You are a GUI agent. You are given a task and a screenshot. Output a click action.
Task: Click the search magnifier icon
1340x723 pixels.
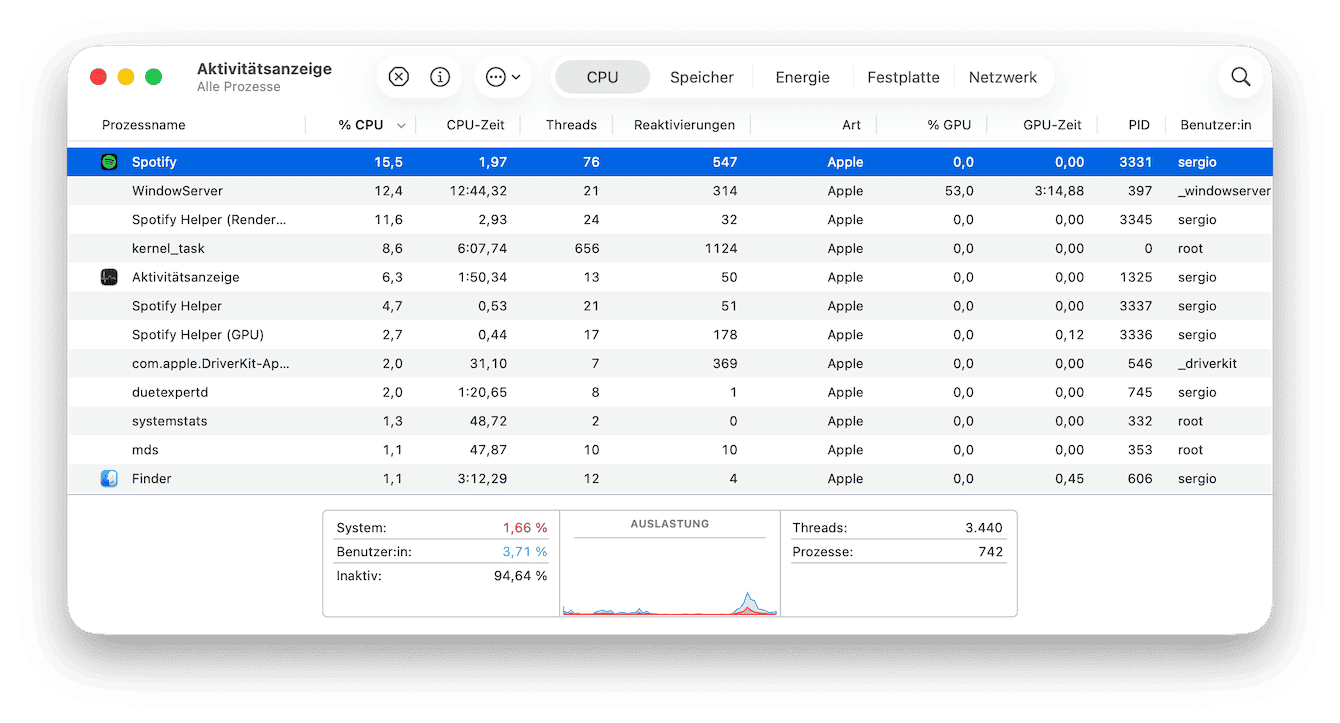[x=1240, y=77]
